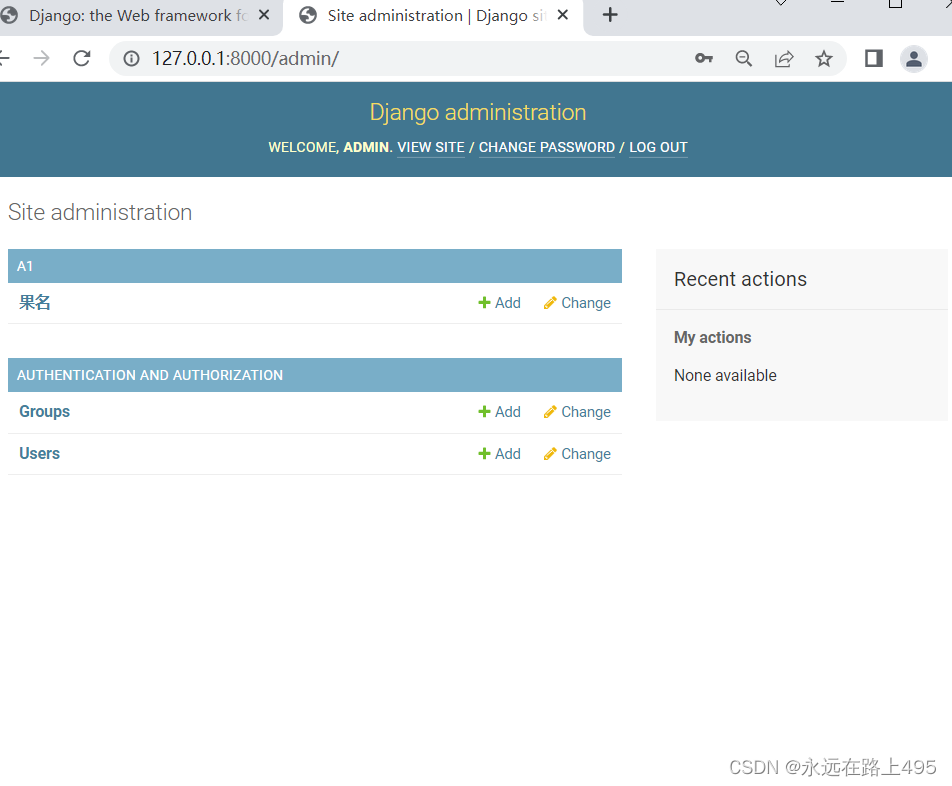
Task: Click the Site administration page heading
Action: coord(100,212)
